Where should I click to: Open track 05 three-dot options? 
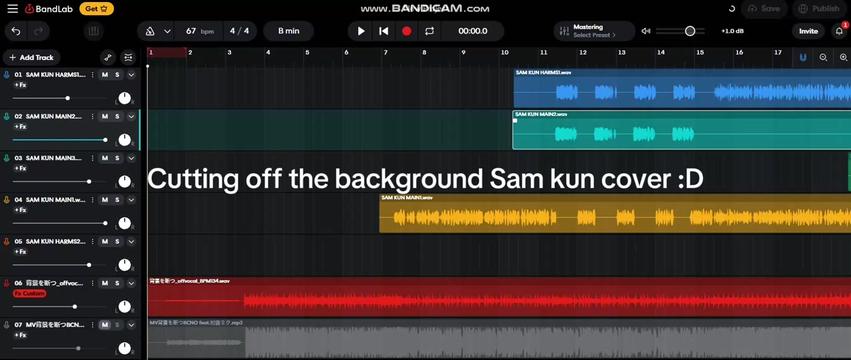(x=92, y=242)
